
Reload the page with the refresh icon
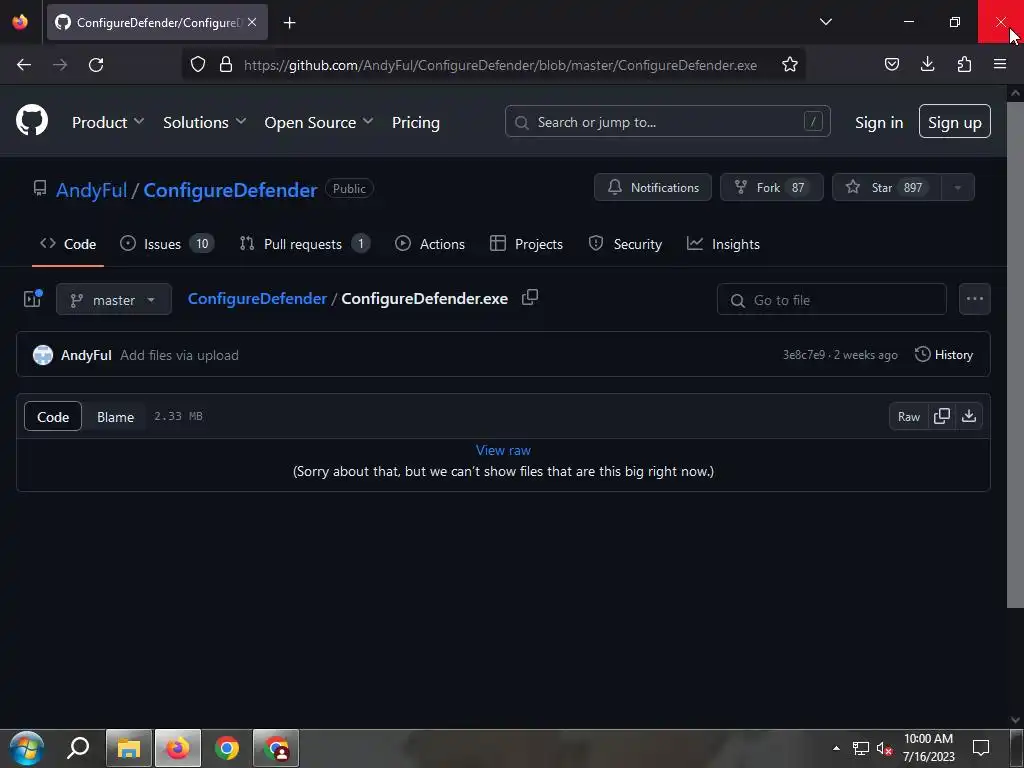pyautogui.click(x=96, y=65)
